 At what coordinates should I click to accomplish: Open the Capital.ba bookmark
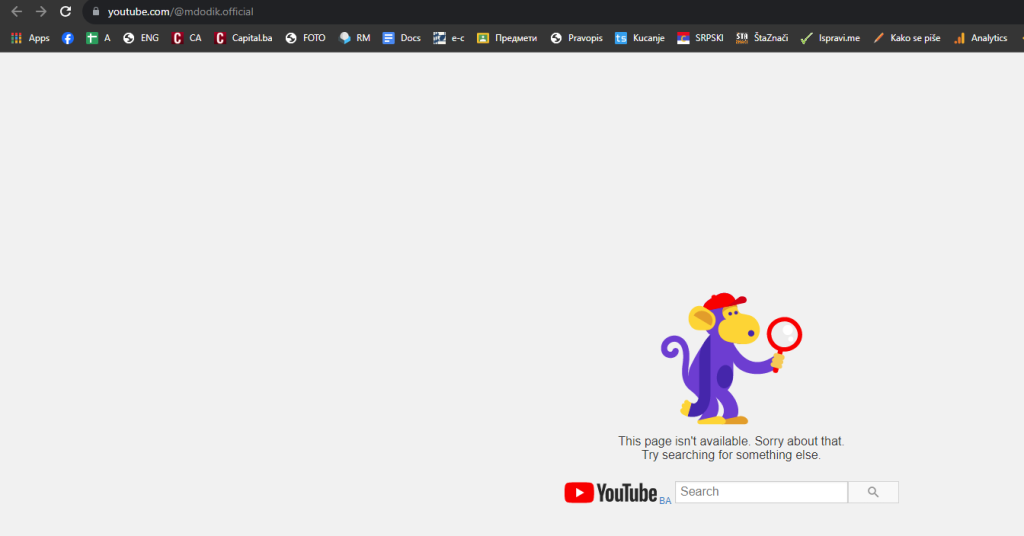click(x=244, y=38)
